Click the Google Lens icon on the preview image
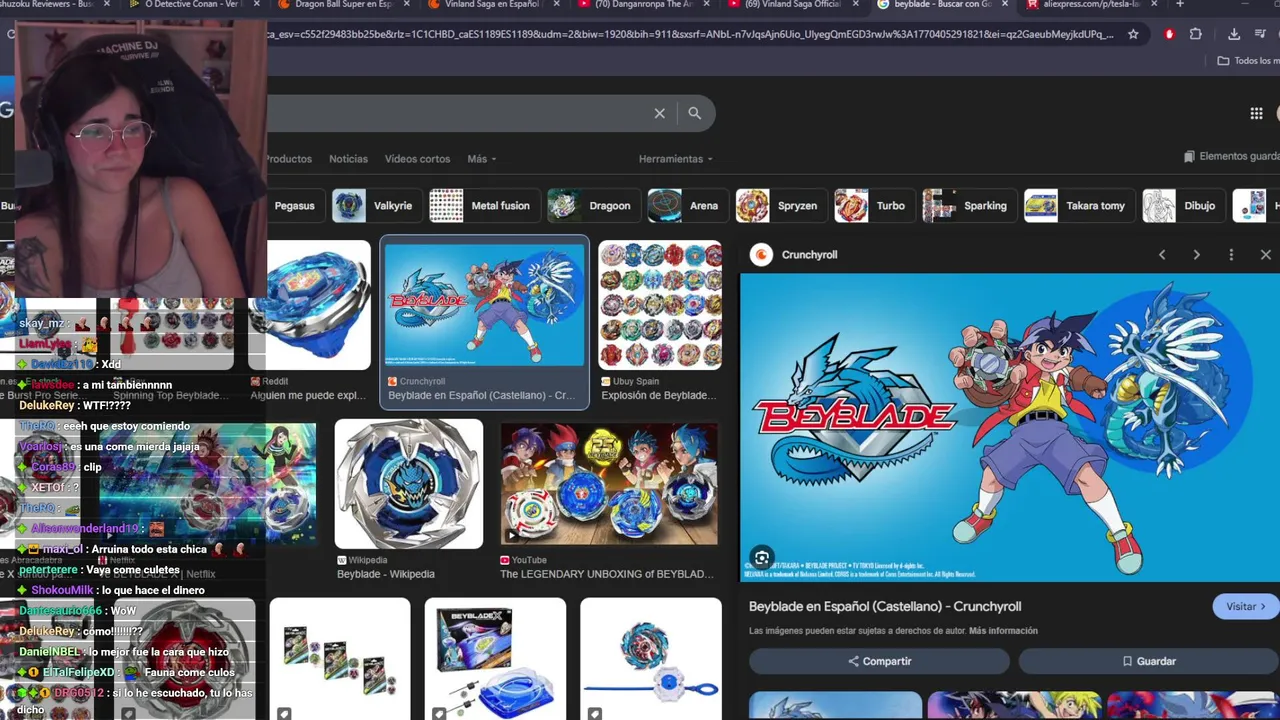Image resolution: width=1280 pixels, height=720 pixels. (x=762, y=558)
